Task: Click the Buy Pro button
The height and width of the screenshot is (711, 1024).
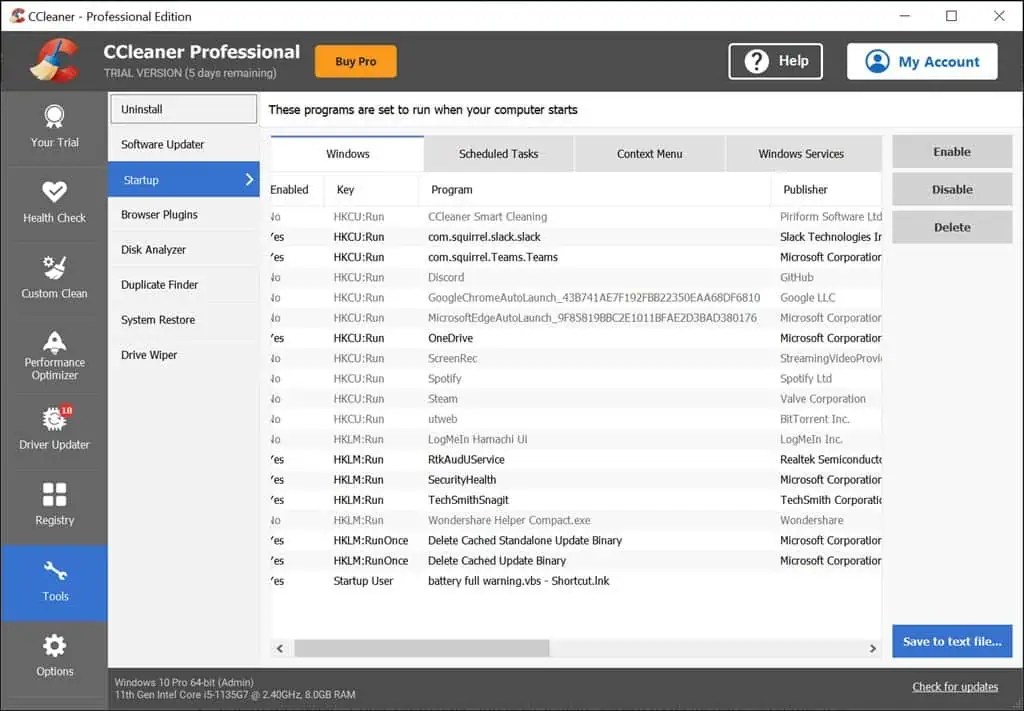Action: point(355,61)
